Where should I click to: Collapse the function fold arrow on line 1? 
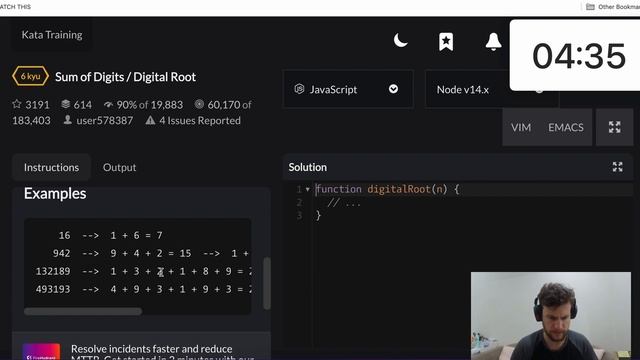point(308,189)
